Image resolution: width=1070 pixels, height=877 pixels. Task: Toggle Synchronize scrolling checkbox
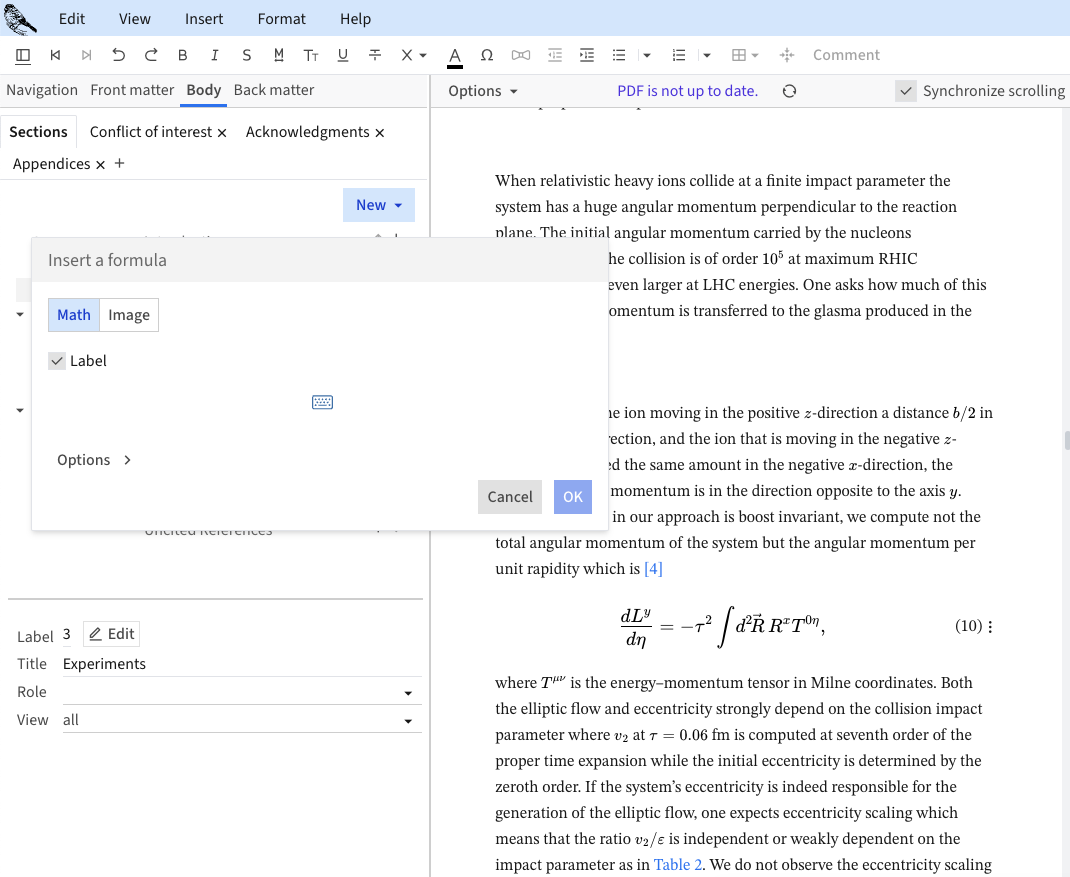click(906, 91)
